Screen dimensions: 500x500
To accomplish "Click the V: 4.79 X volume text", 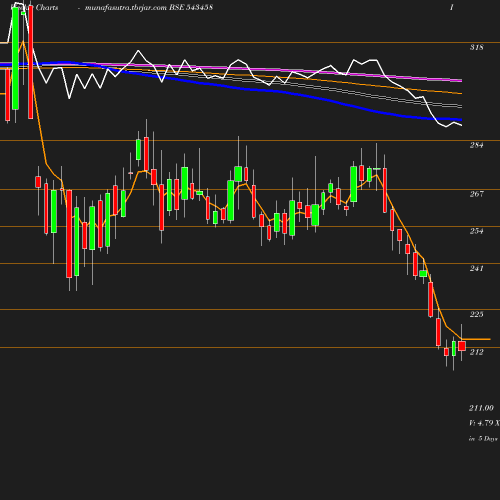I will (x=484, y=423).
